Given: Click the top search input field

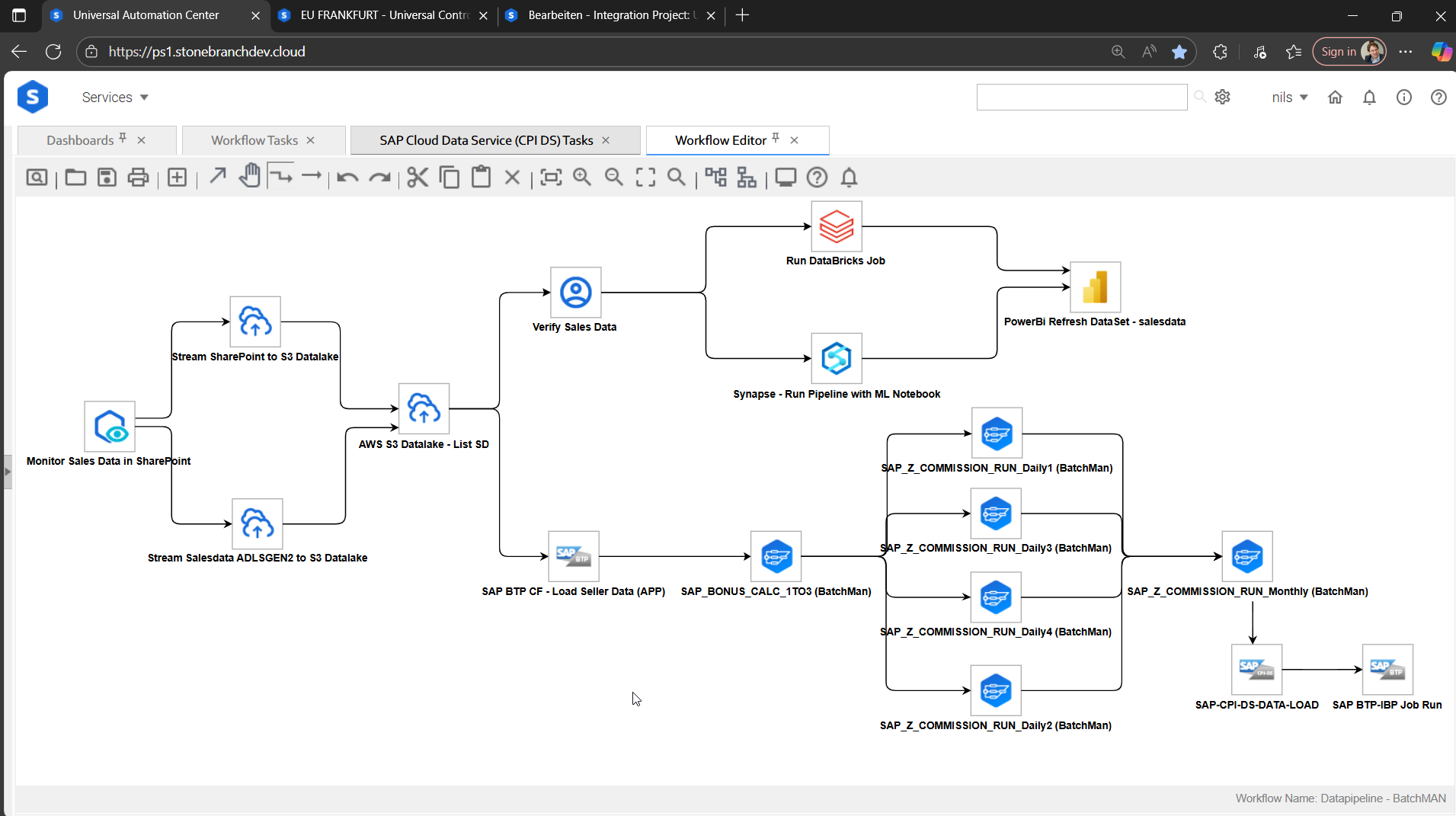Looking at the screenshot, I should pos(1082,97).
